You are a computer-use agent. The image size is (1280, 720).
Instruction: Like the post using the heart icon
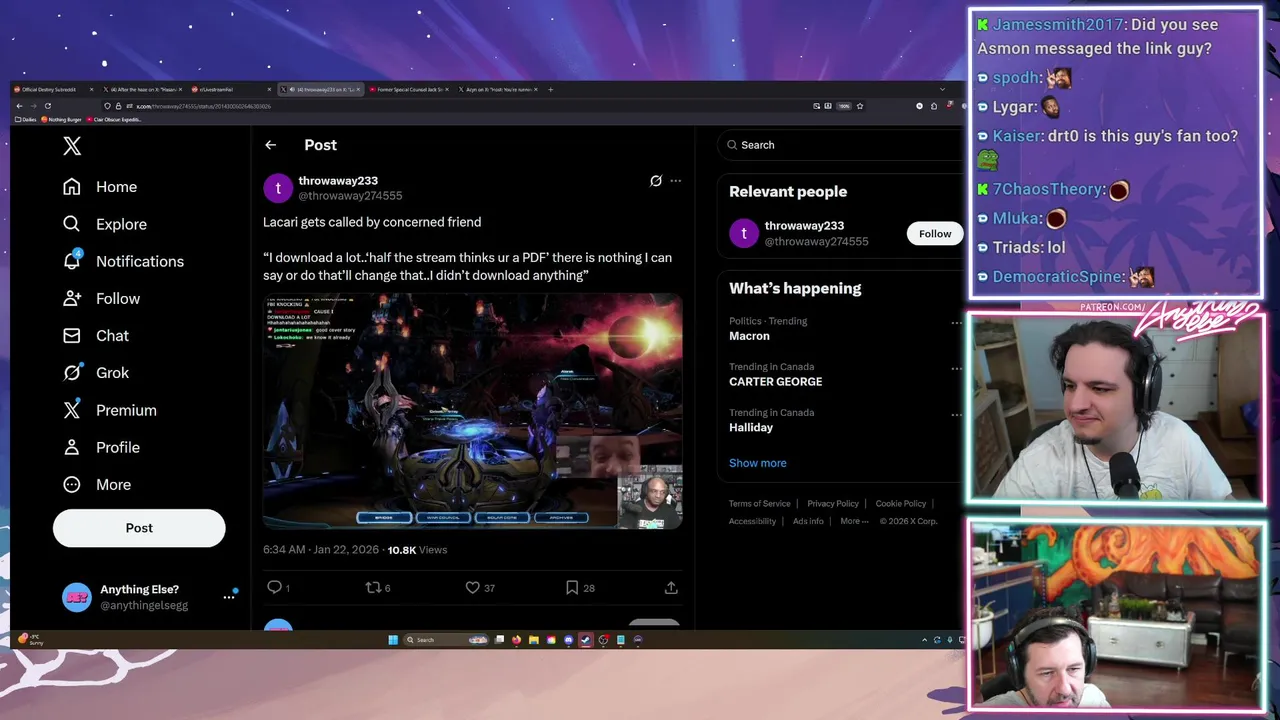click(472, 587)
